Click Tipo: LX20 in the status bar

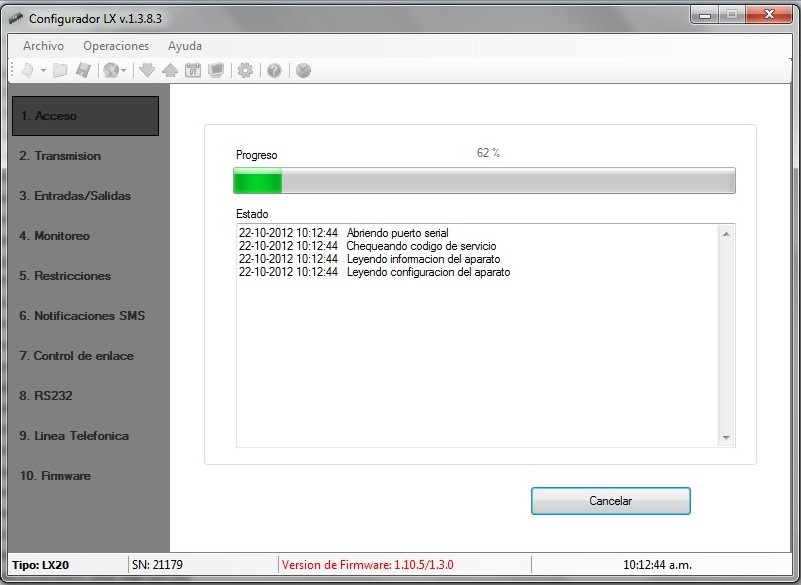40,565
